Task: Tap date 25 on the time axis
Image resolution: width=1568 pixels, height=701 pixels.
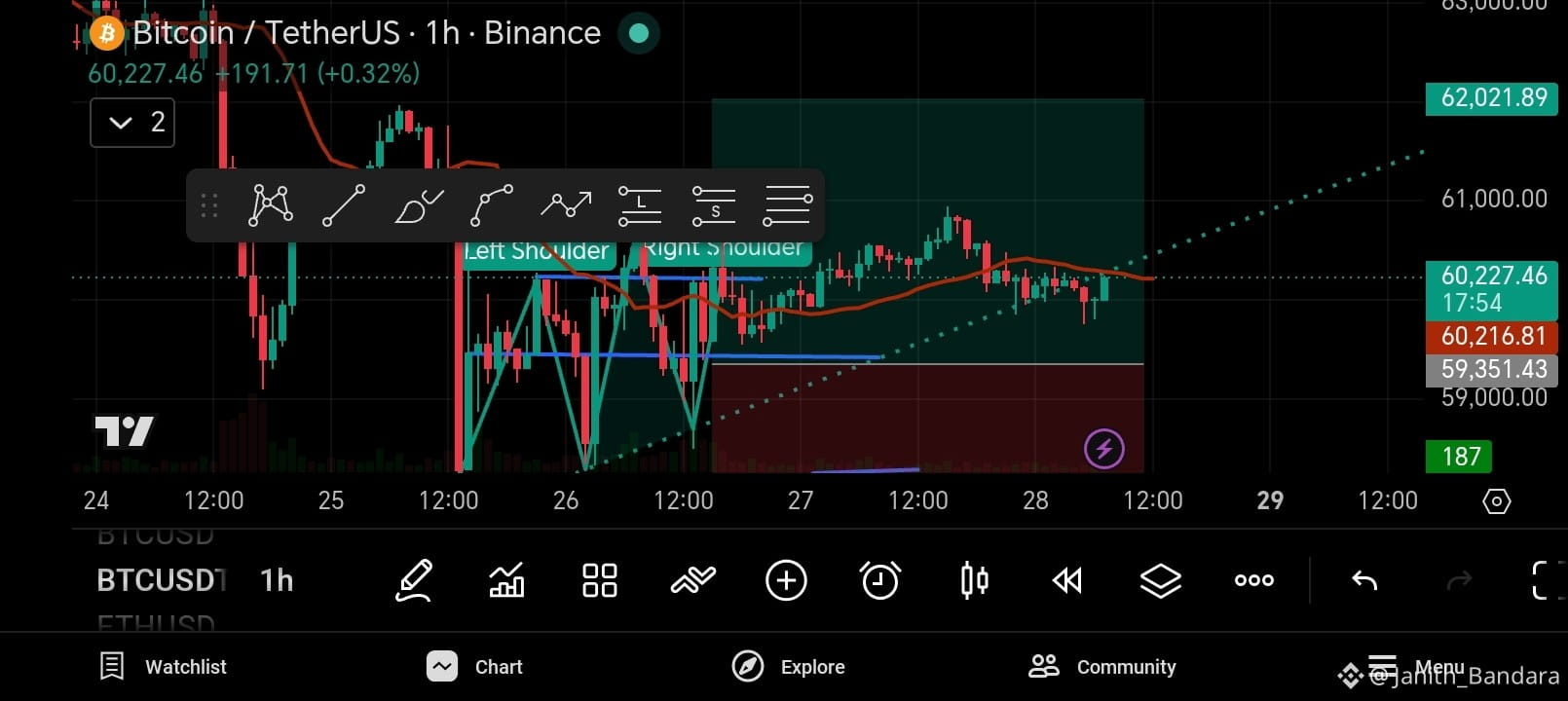Action: [x=331, y=501]
